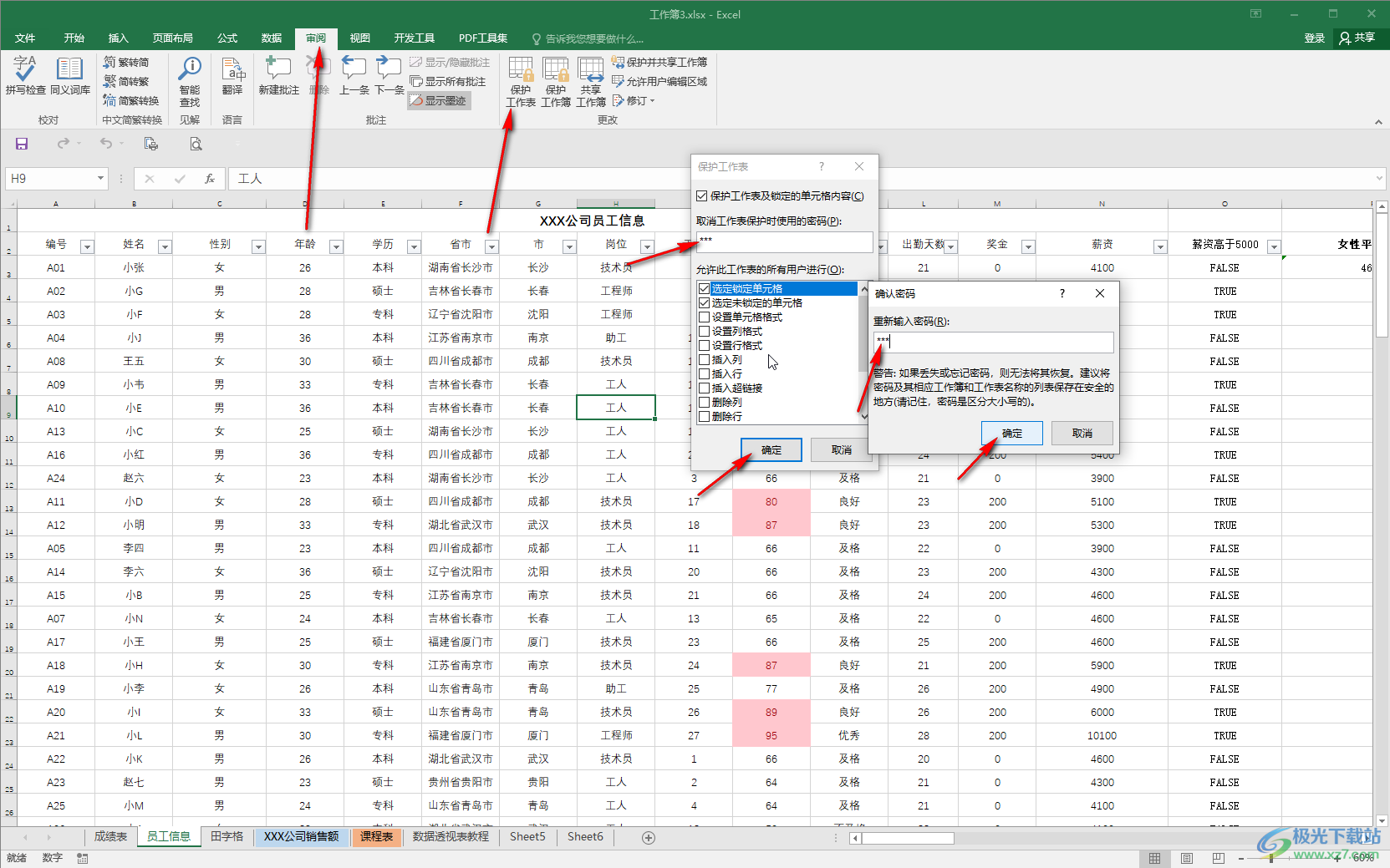Image resolution: width=1390 pixels, height=868 pixels.
Task: Uncheck Select unlocked cells option
Action: point(705,303)
